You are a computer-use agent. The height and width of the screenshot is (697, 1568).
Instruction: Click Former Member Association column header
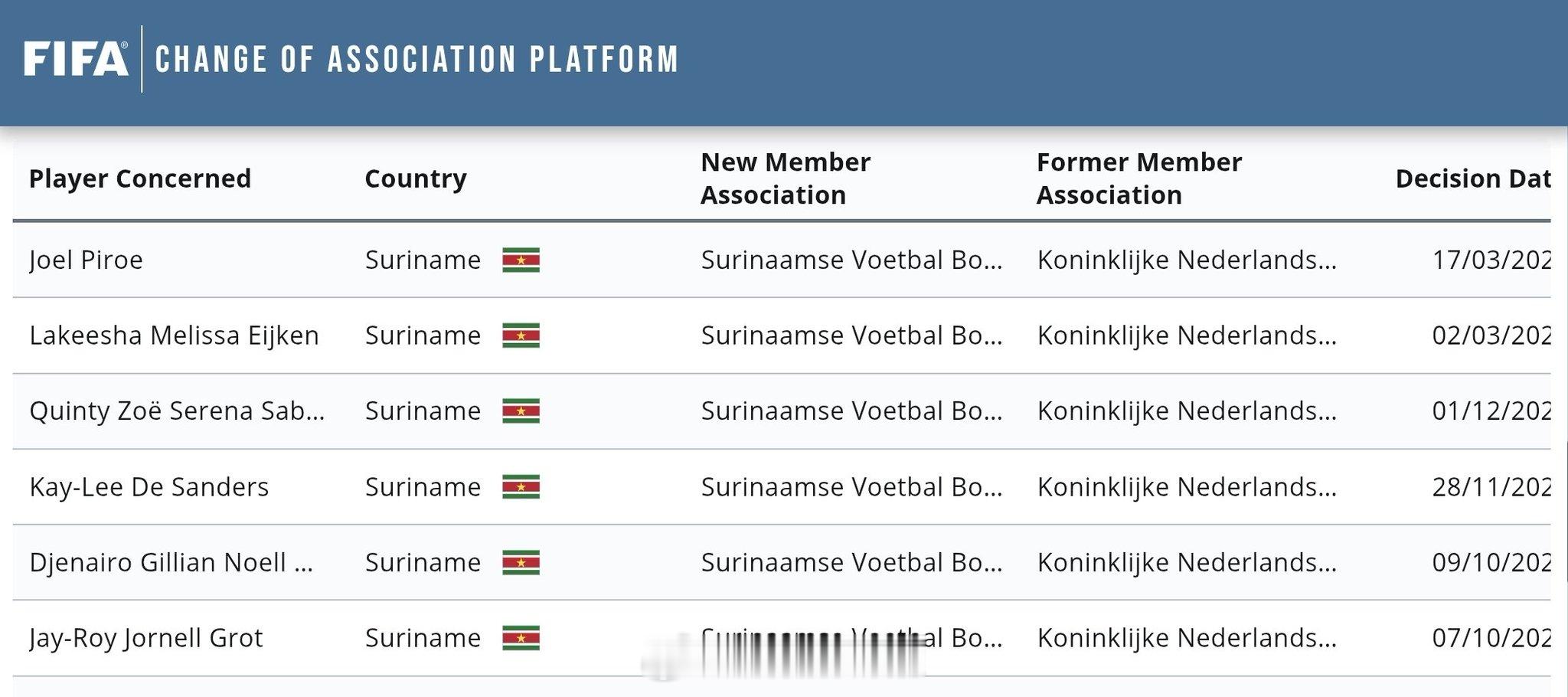click(1138, 178)
